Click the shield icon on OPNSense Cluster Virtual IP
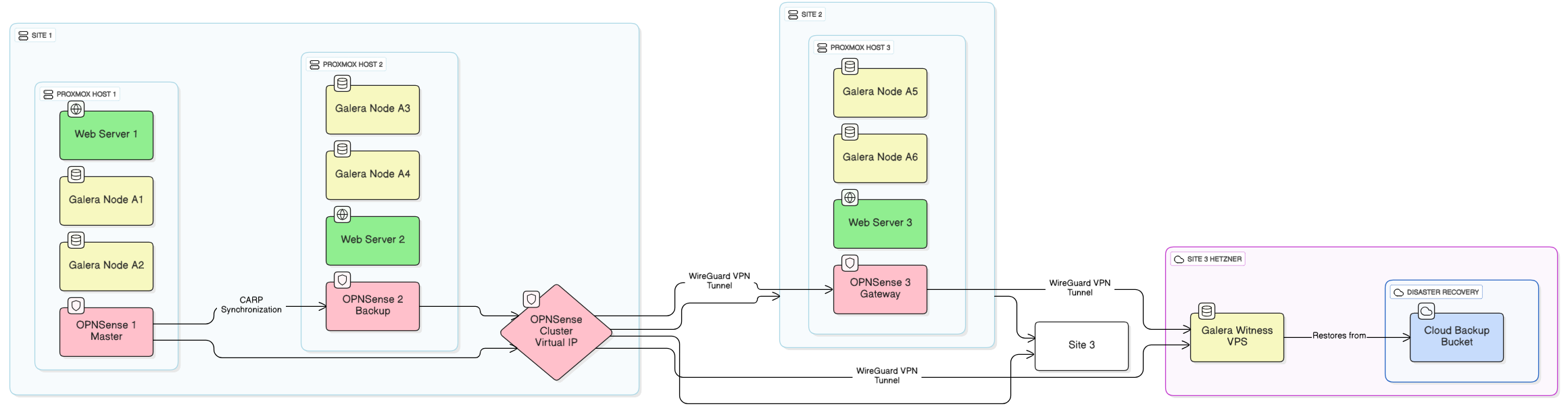The width and height of the screenshot is (1568, 419). tap(532, 299)
